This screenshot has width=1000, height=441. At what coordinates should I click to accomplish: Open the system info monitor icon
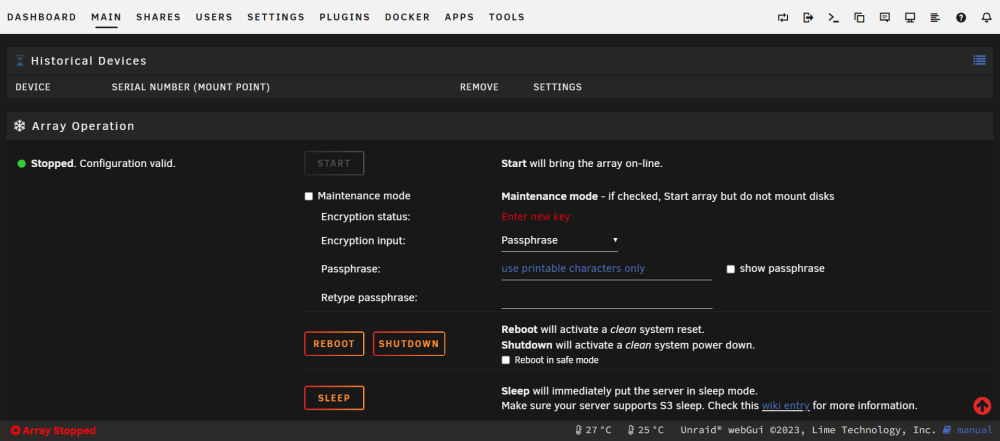910,18
